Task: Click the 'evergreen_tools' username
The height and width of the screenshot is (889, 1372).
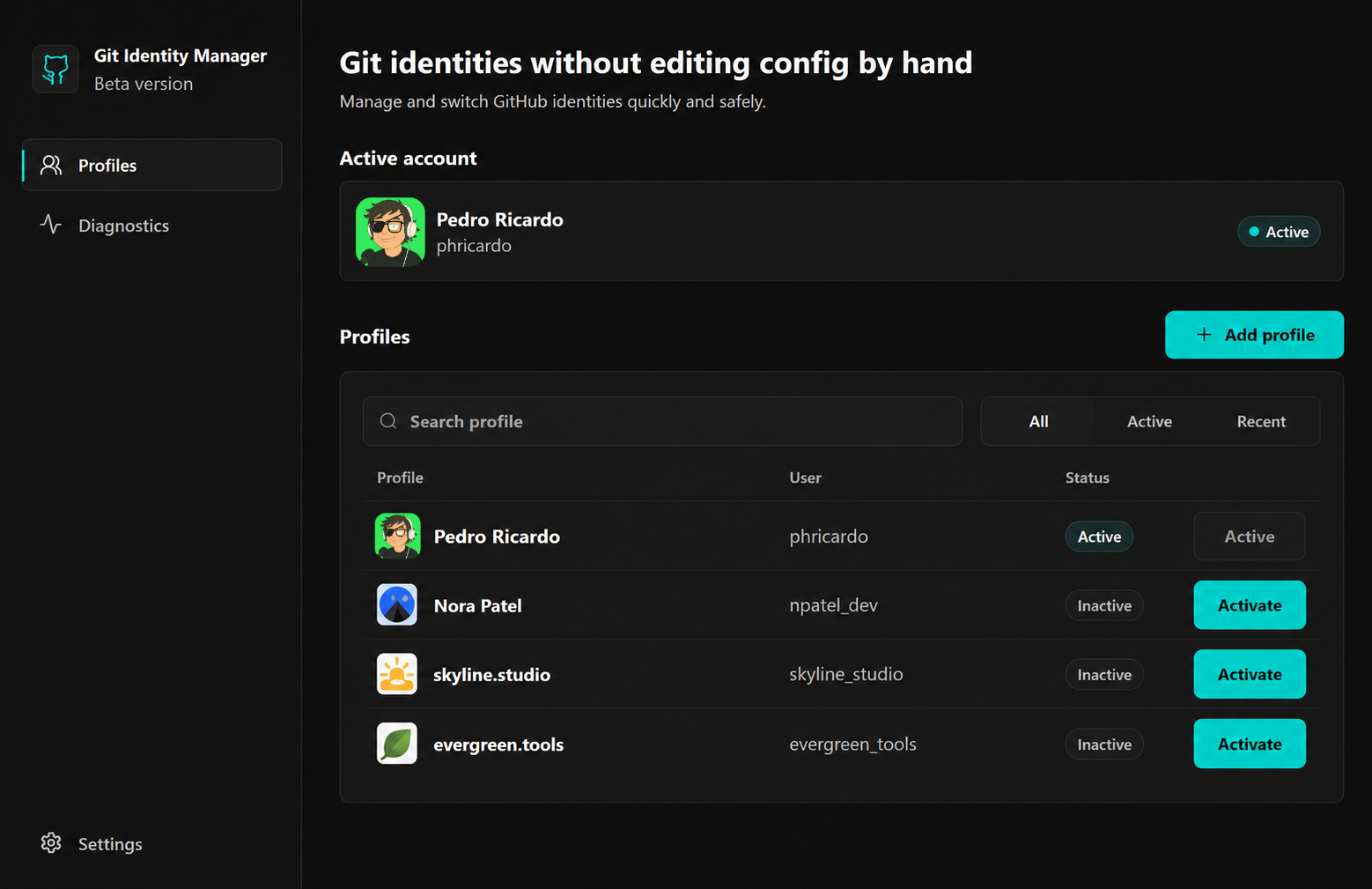Action: (x=852, y=745)
